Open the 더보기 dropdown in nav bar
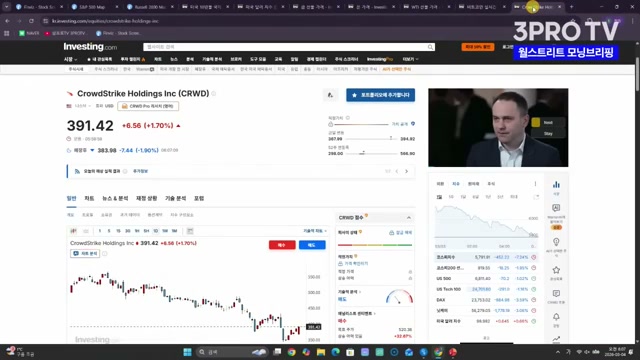 [410, 60]
